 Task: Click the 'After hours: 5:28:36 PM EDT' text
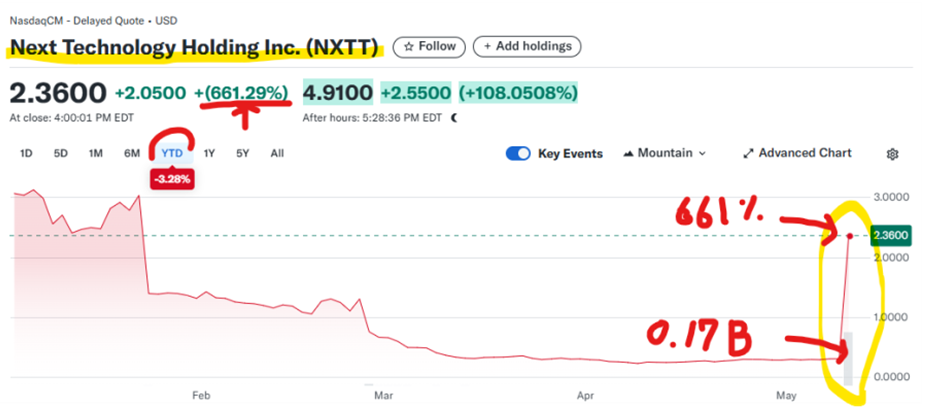372,118
